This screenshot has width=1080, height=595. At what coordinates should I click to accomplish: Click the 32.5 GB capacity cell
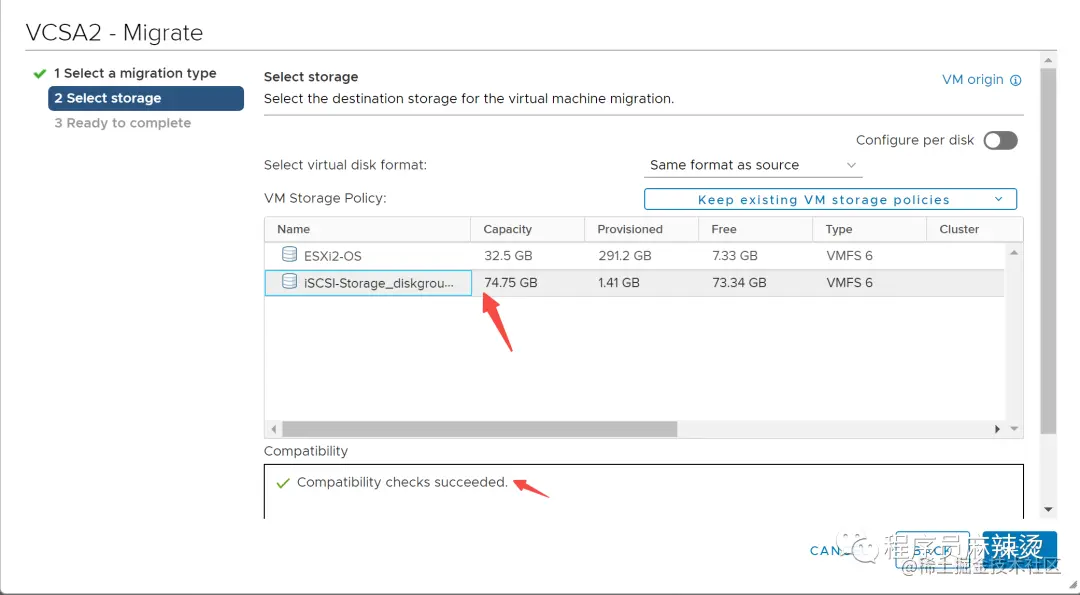[508, 255]
